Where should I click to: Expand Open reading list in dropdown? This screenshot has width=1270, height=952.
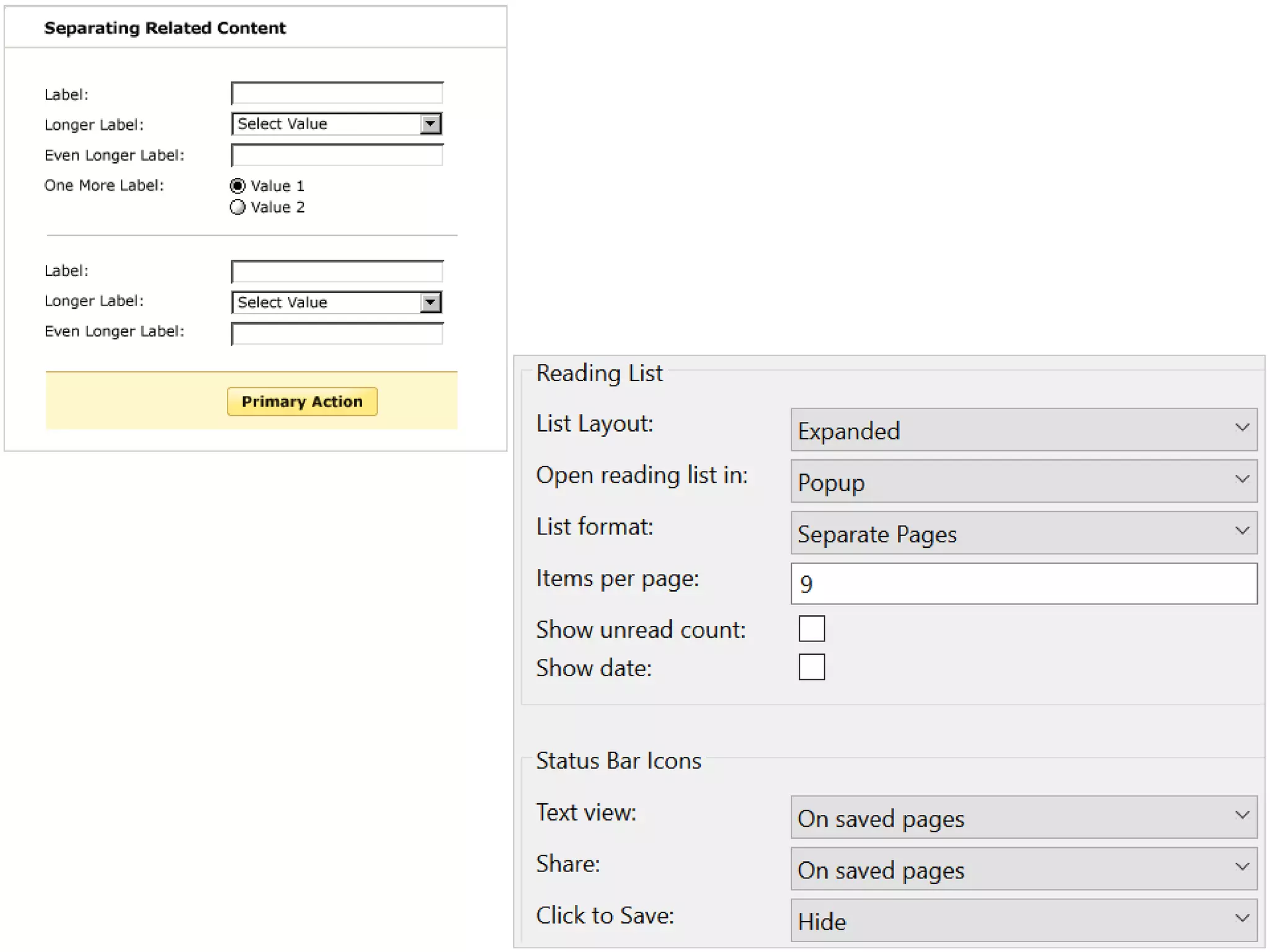(1023, 481)
